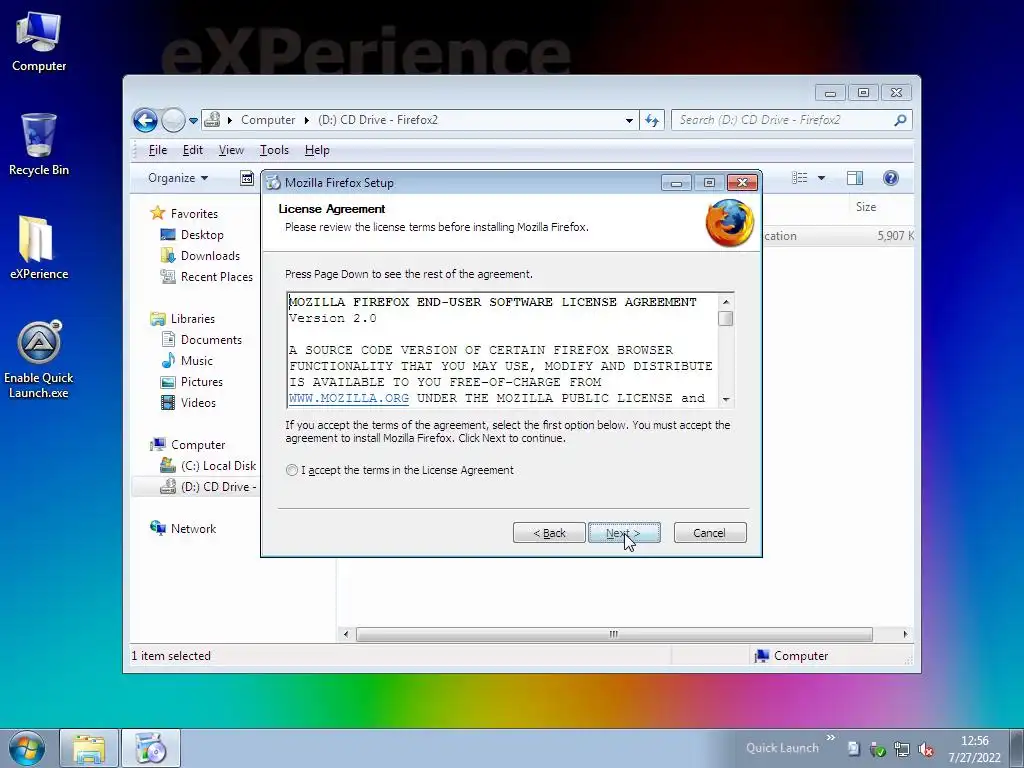Image resolution: width=1024 pixels, height=768 pixels.
Task: Click the Explorer horizontal scrollbar thumb
Action: click(x=614, y=634)
